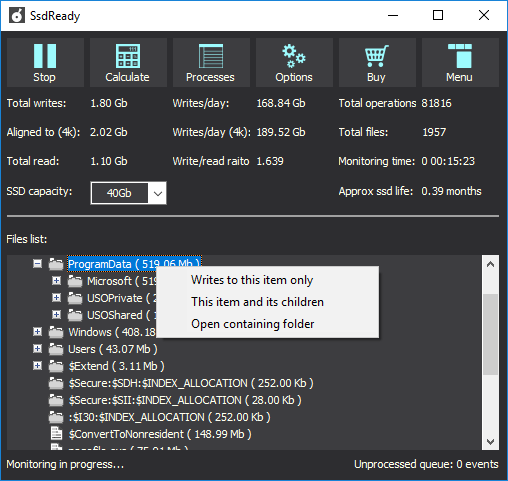The width and height of the screenshot is (508, 481).
Task: Minimize the SsdReady window
Action: point(393,15)
